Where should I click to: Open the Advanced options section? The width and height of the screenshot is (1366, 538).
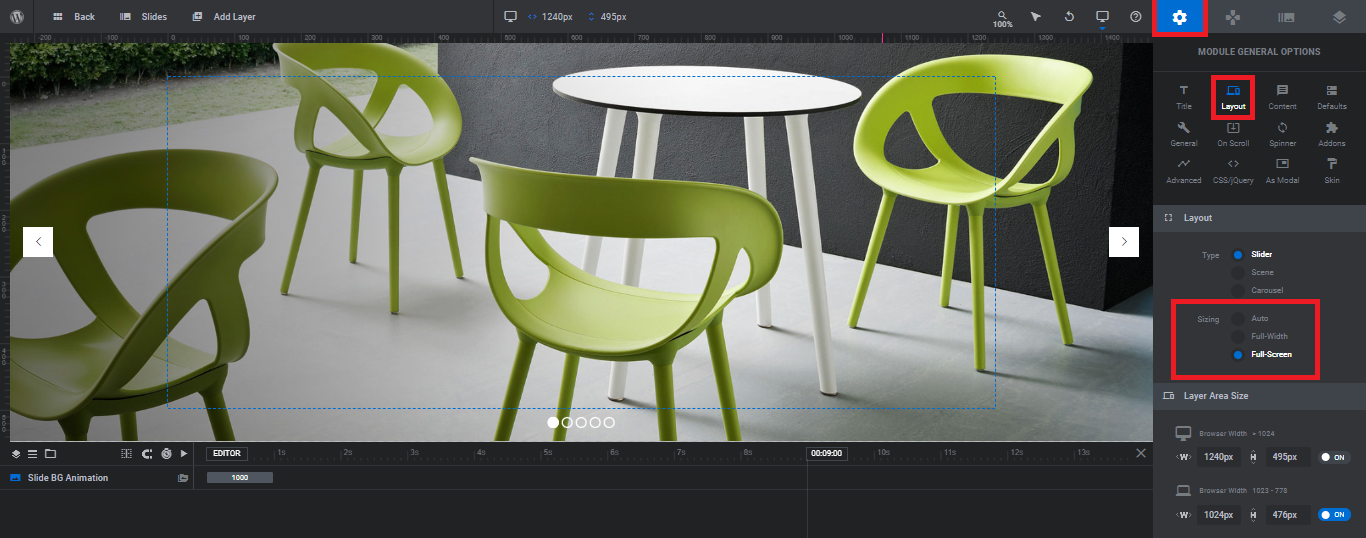pos(1184,171)
